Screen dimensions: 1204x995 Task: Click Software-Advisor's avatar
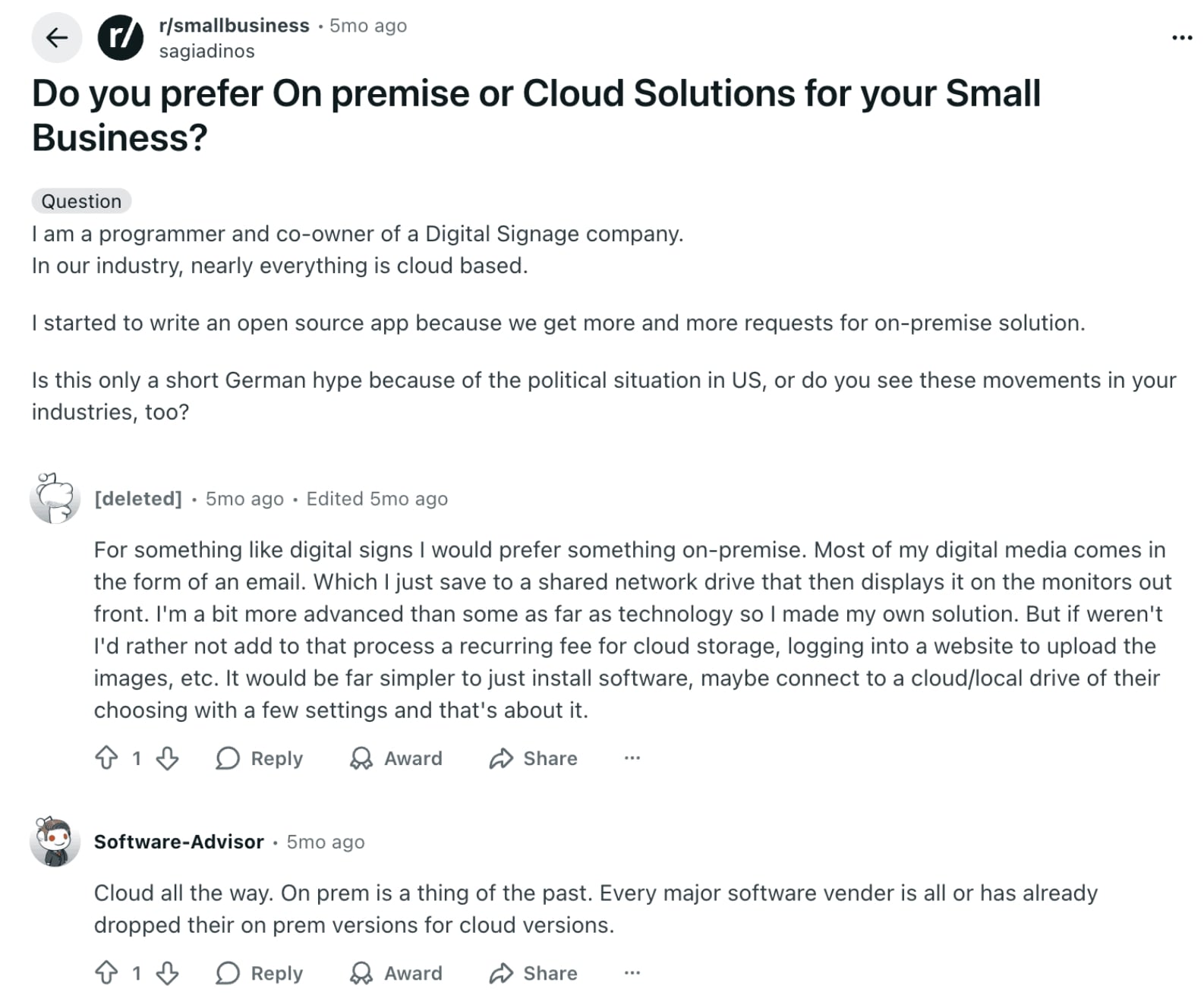pyautogui.click(x=53, y=842)
